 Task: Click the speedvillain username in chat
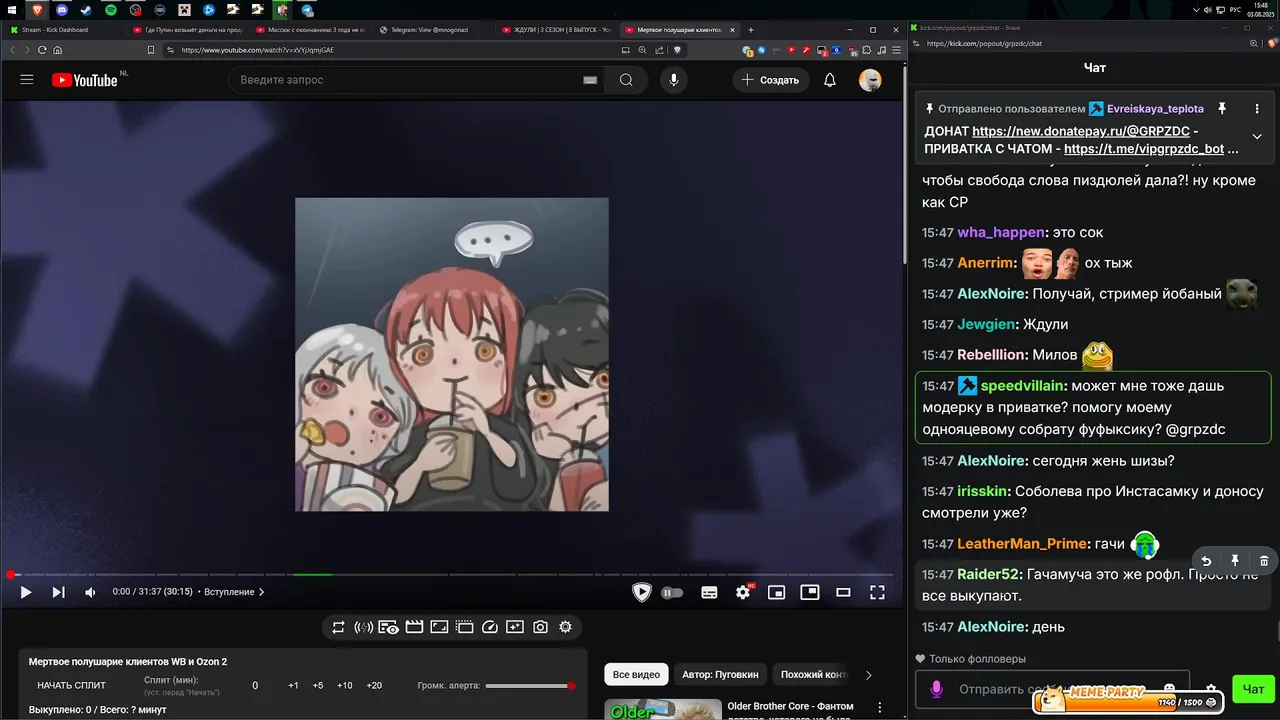pos(1024,386)
